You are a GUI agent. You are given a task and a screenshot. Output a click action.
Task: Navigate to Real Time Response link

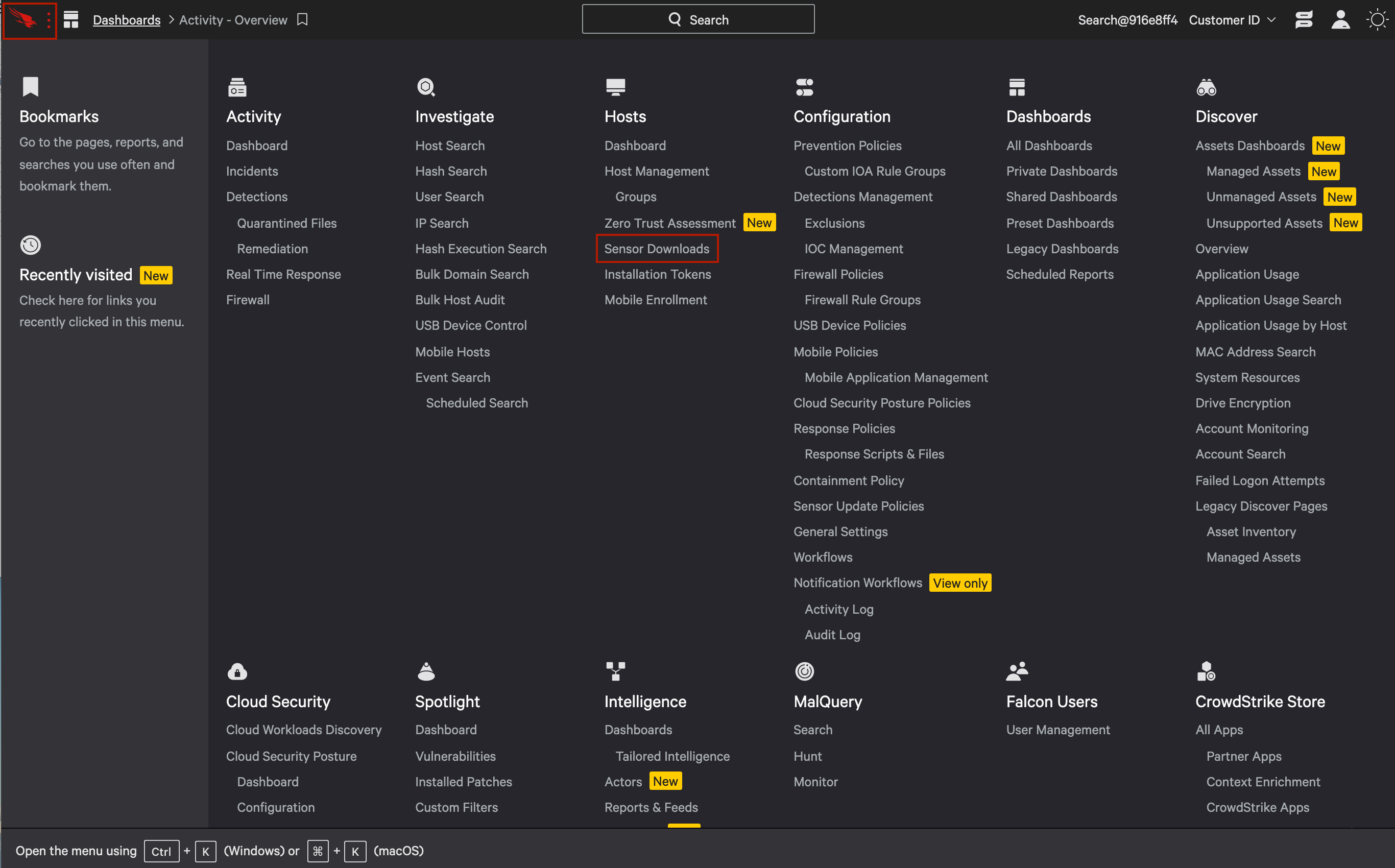coord(283,274)
